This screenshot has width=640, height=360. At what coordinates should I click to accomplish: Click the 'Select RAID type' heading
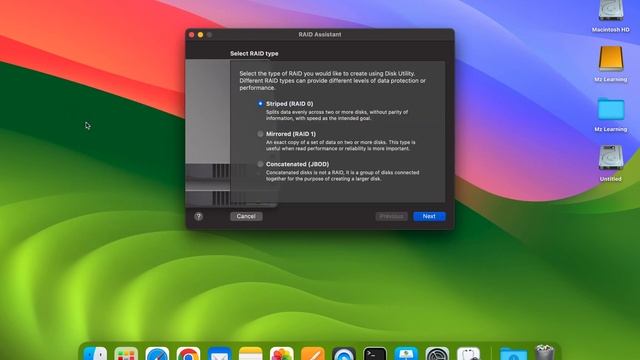254,53
